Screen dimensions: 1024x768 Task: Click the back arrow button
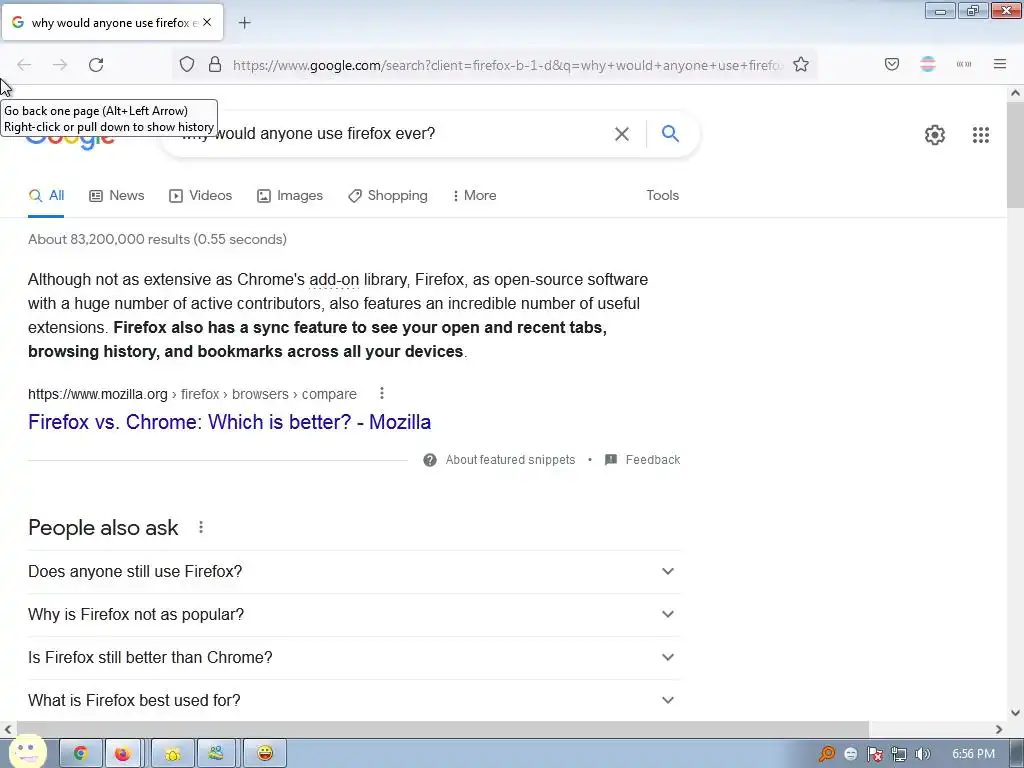click(24, 65)
